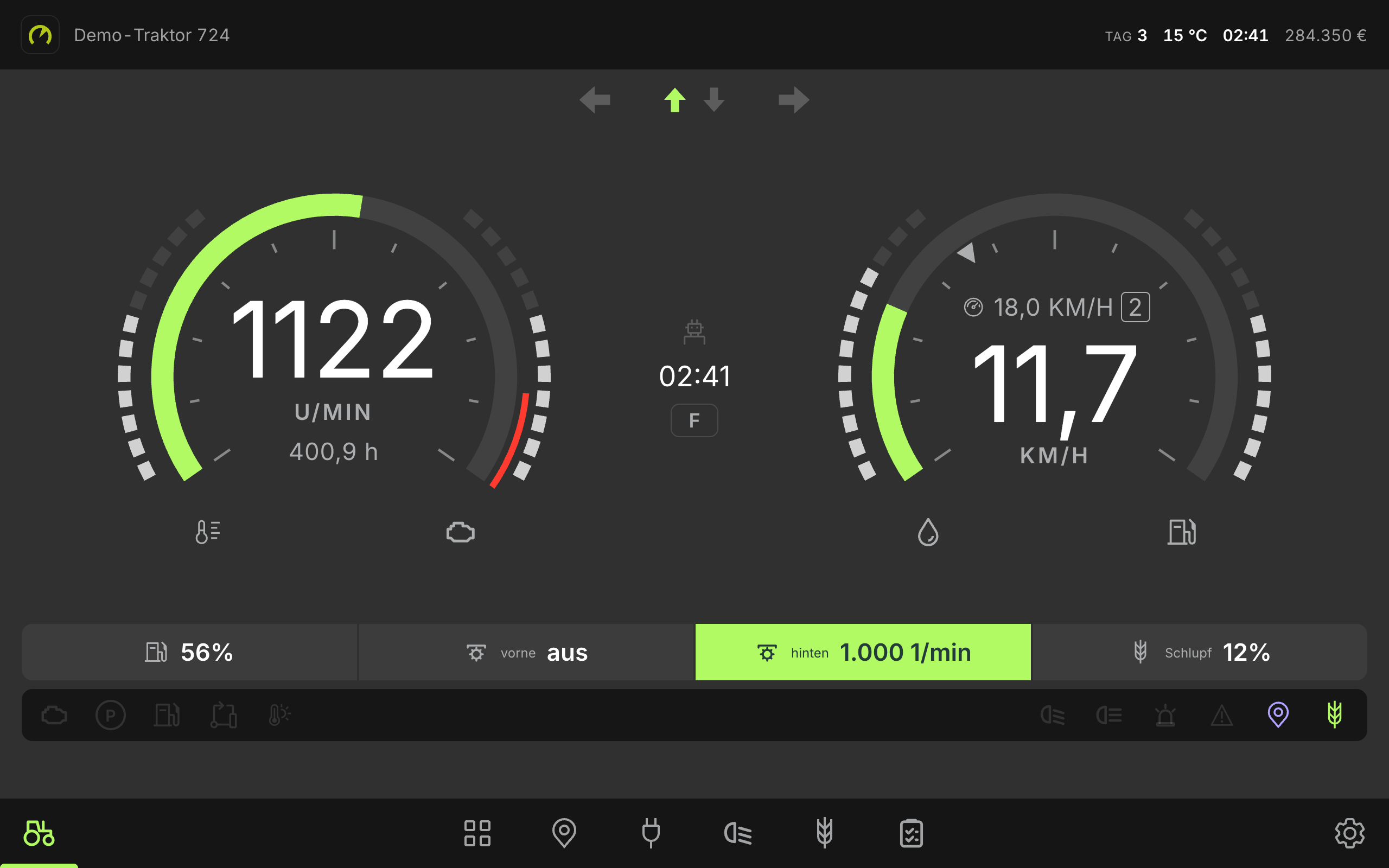The width and height of the screenshot is (1389, 868).
Task: Click engine warning status icon
Action: (54, 716)
